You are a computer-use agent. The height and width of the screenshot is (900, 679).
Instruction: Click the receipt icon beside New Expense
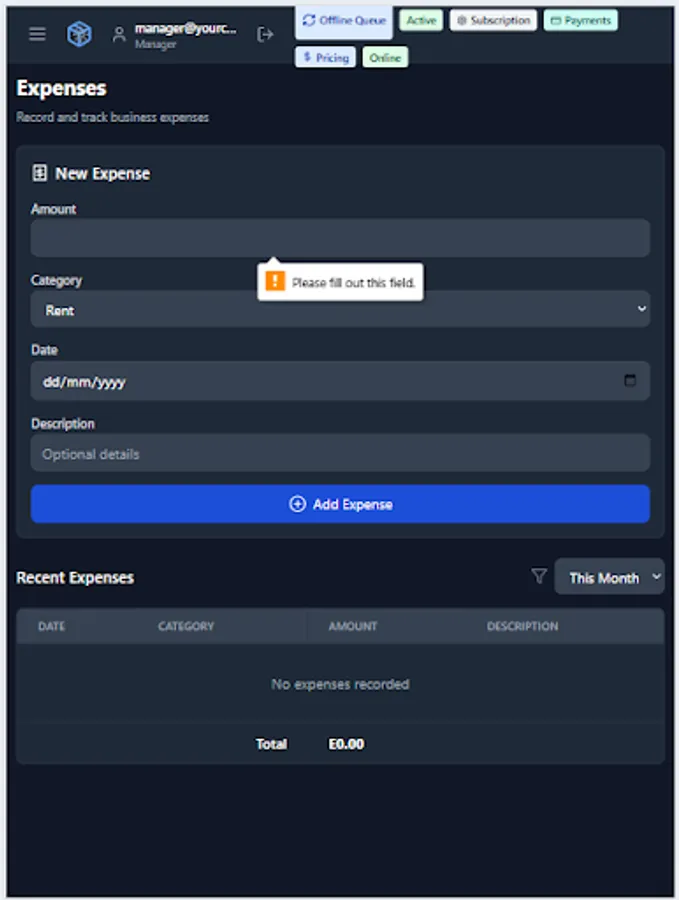pos(38,172)
